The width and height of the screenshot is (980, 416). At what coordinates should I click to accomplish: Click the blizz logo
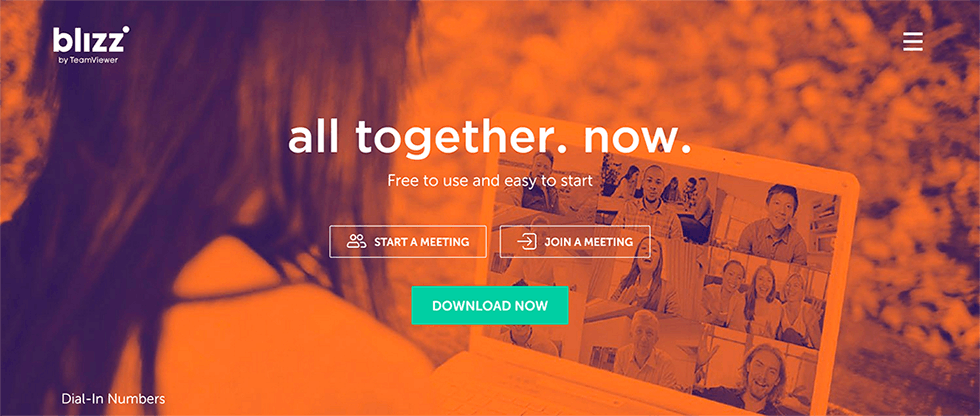click(91, 40)
